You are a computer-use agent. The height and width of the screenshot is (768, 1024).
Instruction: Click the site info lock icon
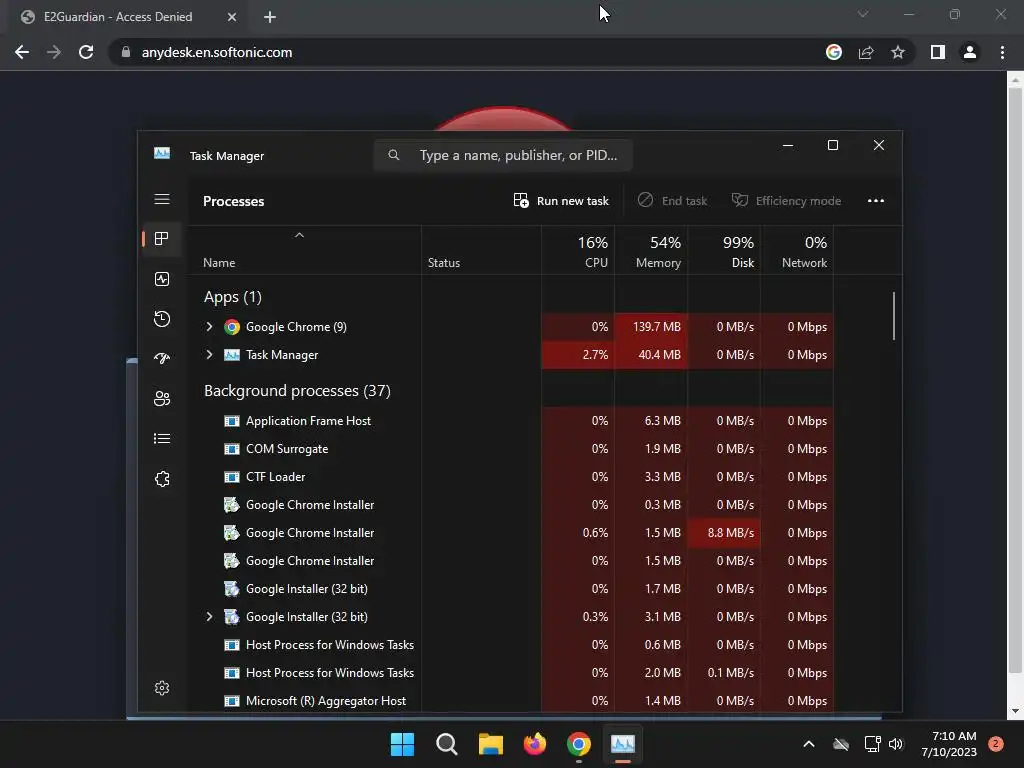[126, 52]
